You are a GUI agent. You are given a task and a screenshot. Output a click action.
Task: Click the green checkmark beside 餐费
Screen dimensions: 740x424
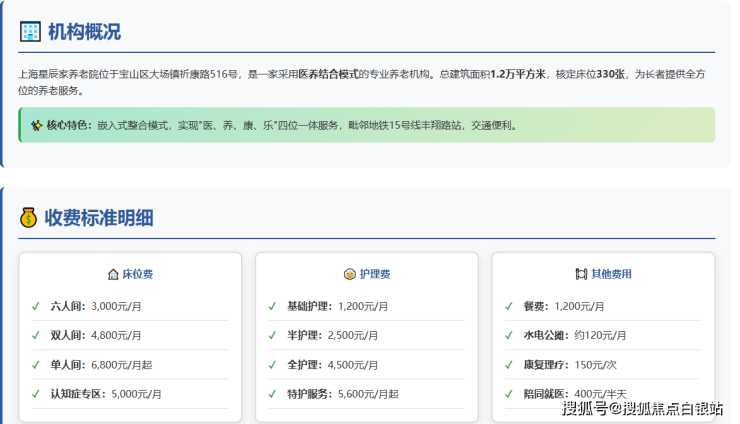click(509, 307)
